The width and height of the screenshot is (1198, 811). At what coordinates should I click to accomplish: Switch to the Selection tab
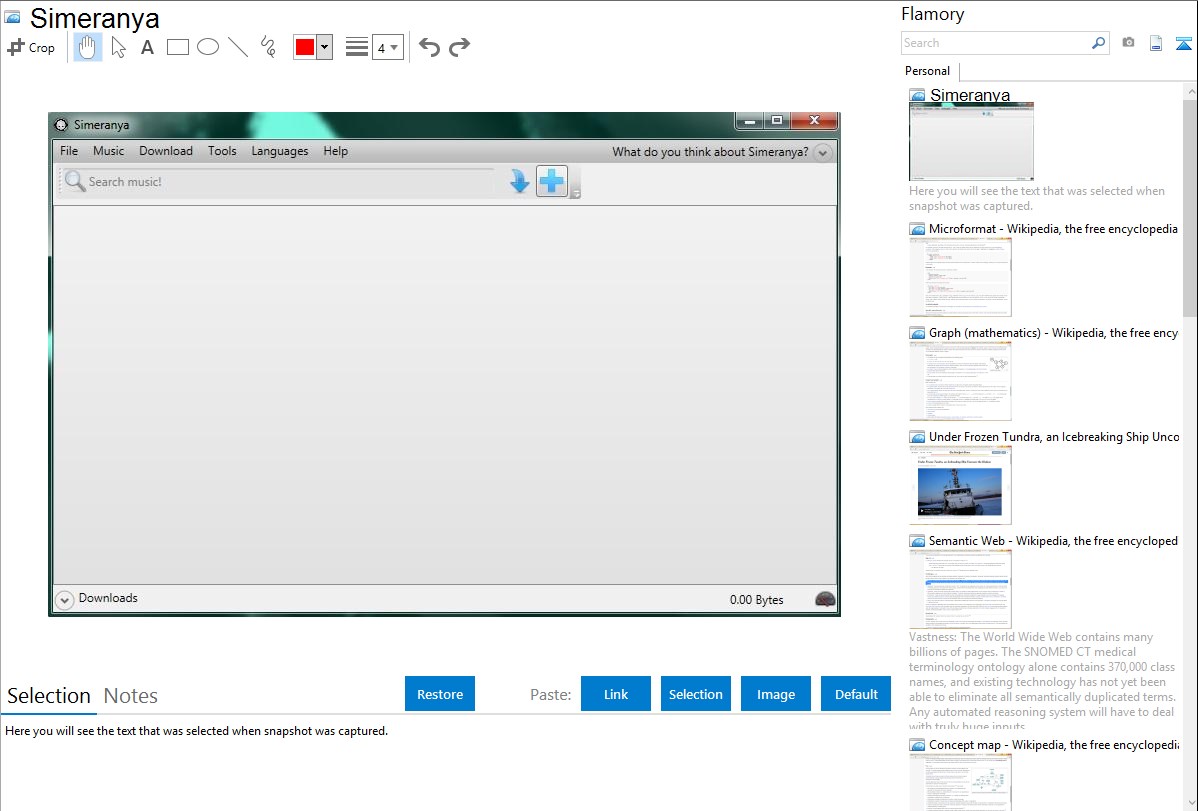[x=49, y=696]
